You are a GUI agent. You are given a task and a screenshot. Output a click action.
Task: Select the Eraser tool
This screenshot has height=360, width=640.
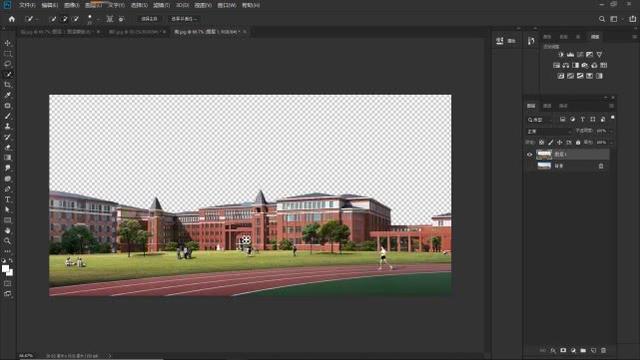pos(7,147)
